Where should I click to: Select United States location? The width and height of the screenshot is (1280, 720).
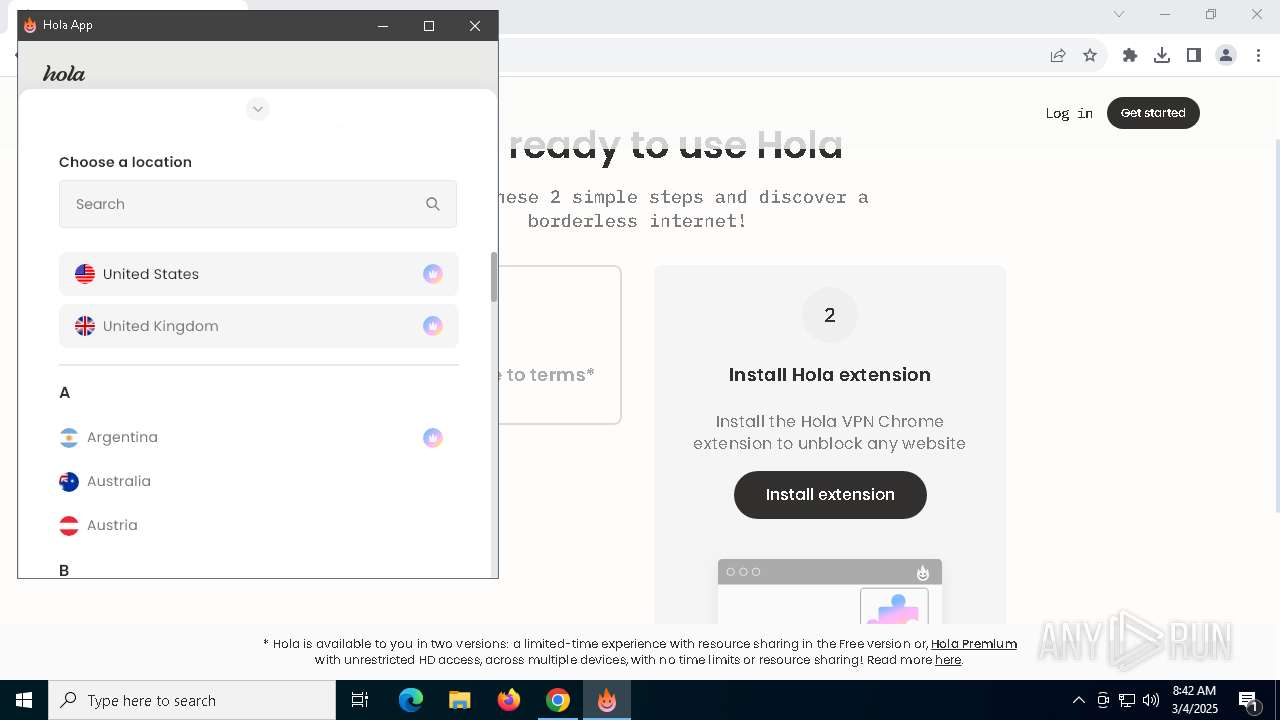click(258, 274)
